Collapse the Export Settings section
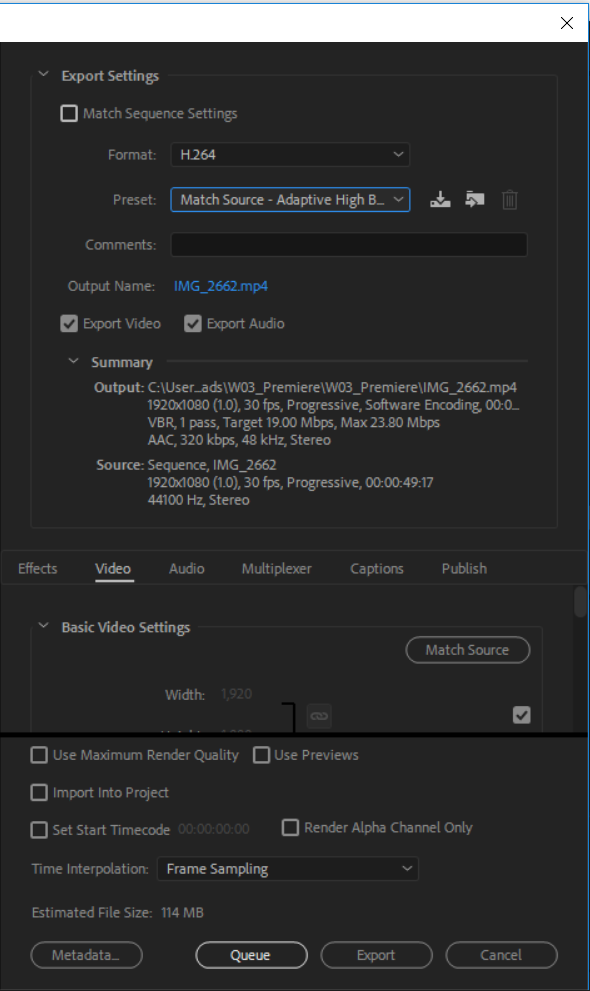590x991 pixels. [44, 75]
